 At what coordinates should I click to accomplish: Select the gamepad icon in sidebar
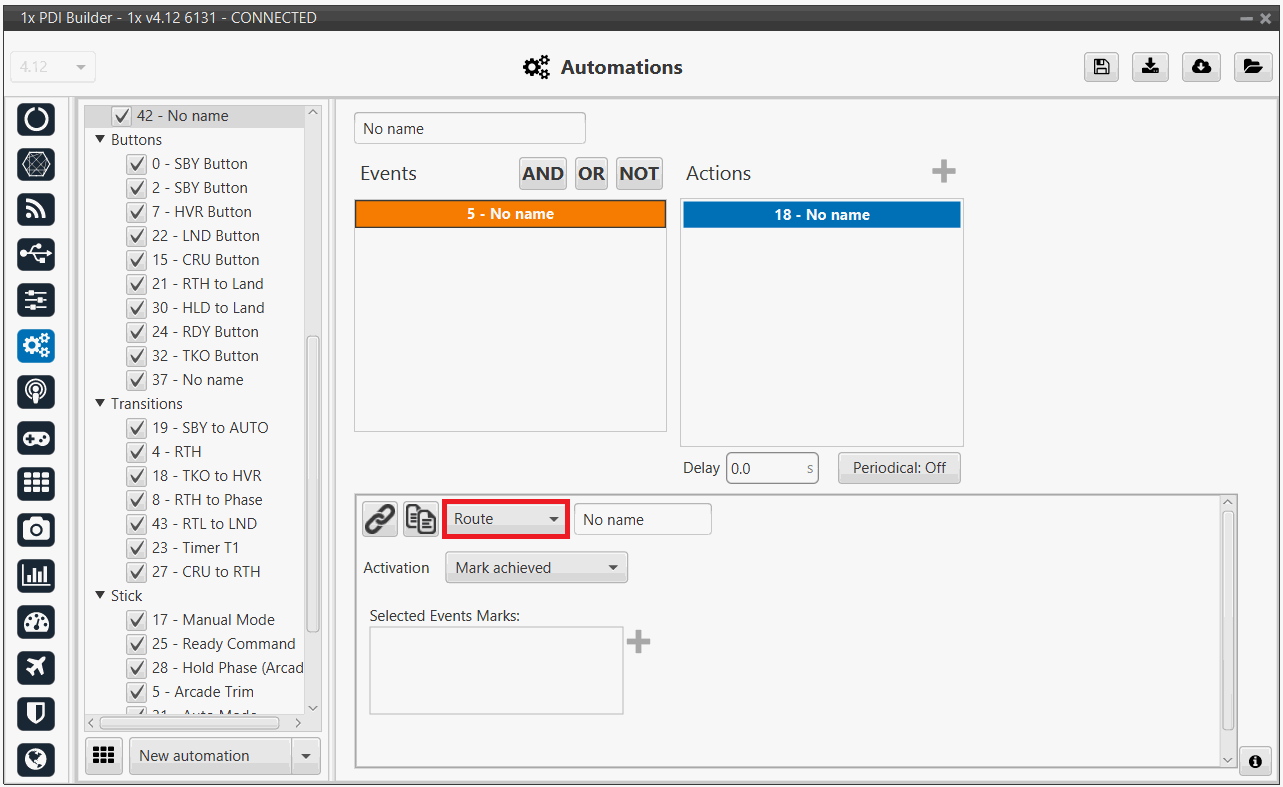[36, 438]
